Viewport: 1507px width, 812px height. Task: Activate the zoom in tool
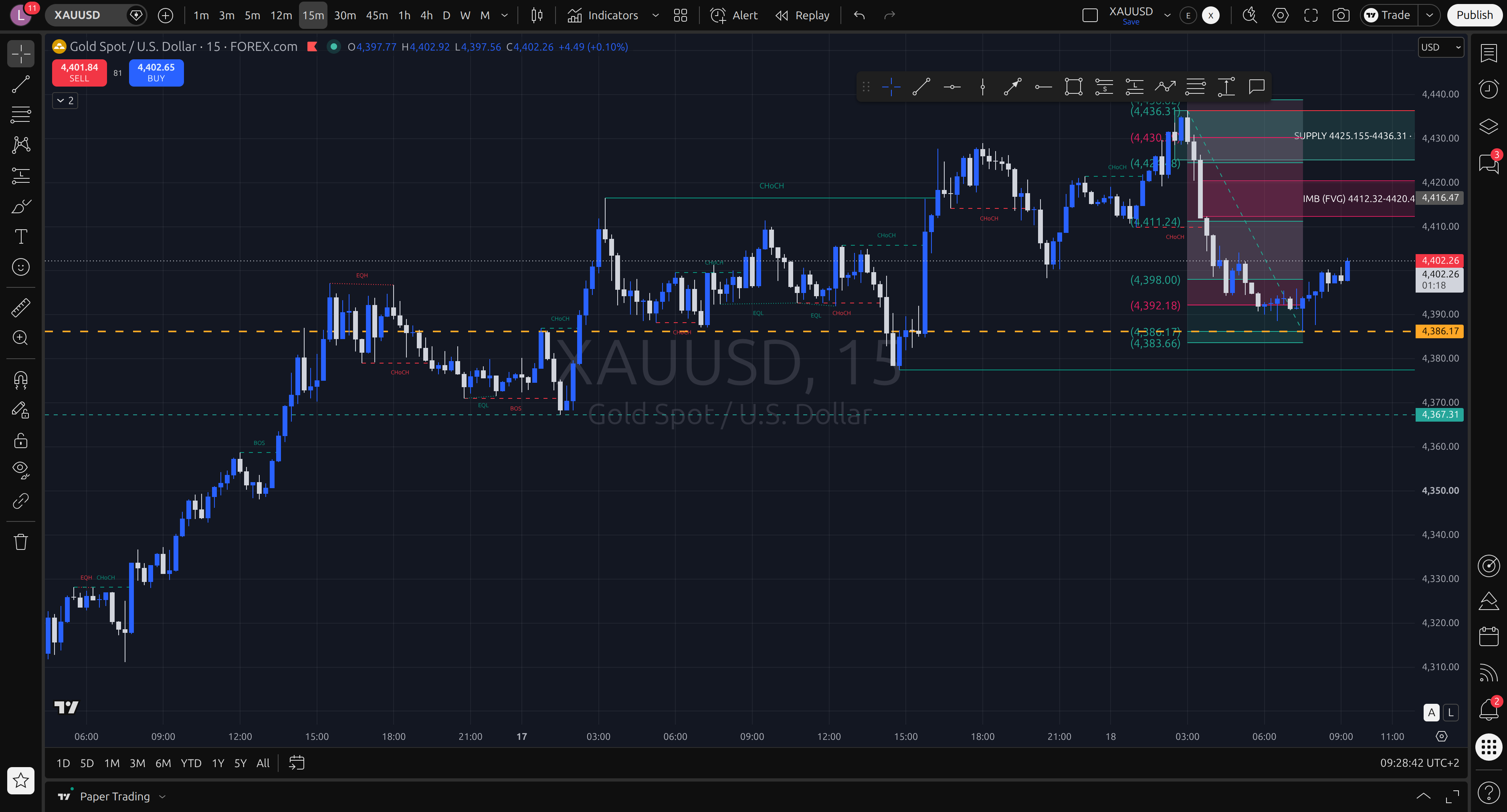click(21, 337)
